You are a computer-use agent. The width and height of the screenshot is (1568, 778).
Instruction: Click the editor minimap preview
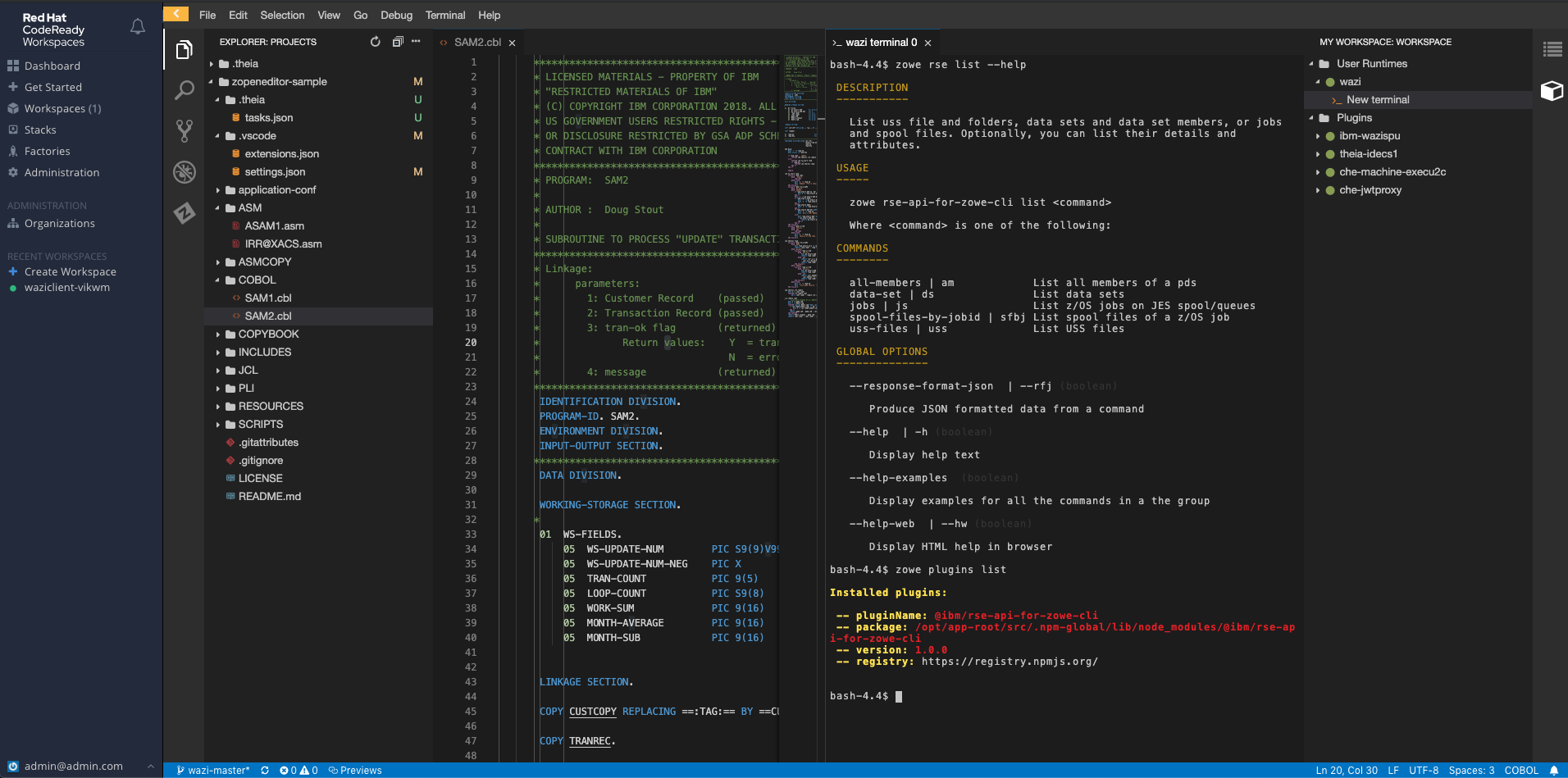800,187
